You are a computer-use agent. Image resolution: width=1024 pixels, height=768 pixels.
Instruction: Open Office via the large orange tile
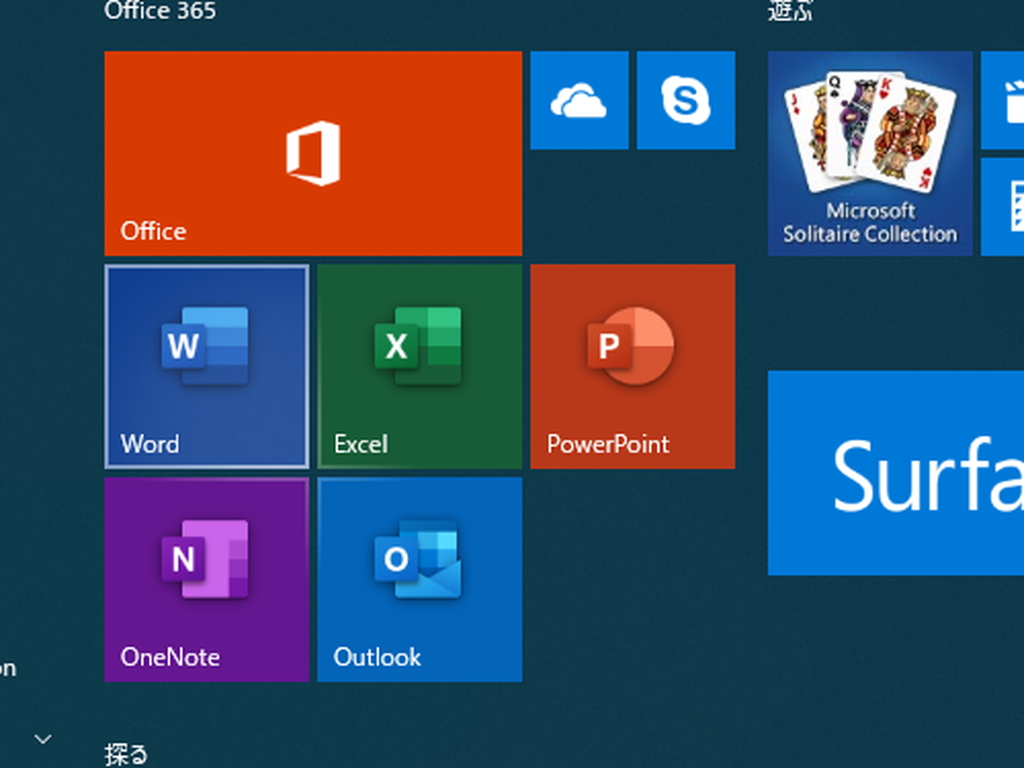313,152
